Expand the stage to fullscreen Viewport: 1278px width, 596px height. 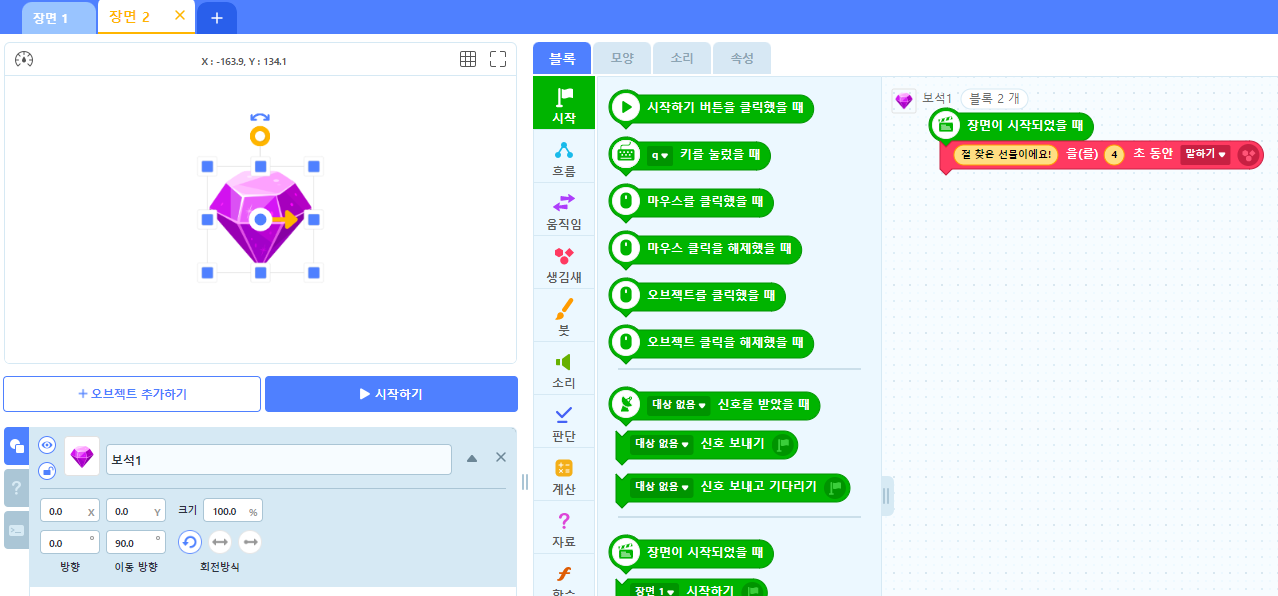click(498, 59)
